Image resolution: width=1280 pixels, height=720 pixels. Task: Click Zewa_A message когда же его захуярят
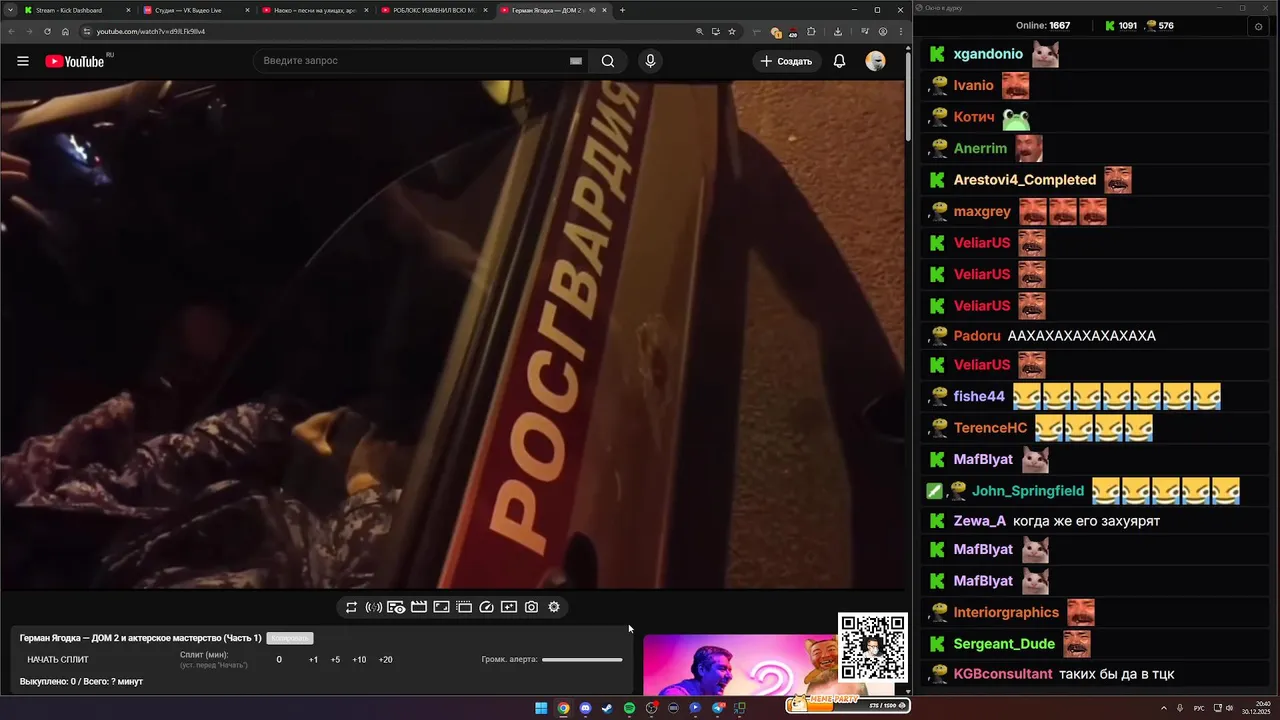1086,521
